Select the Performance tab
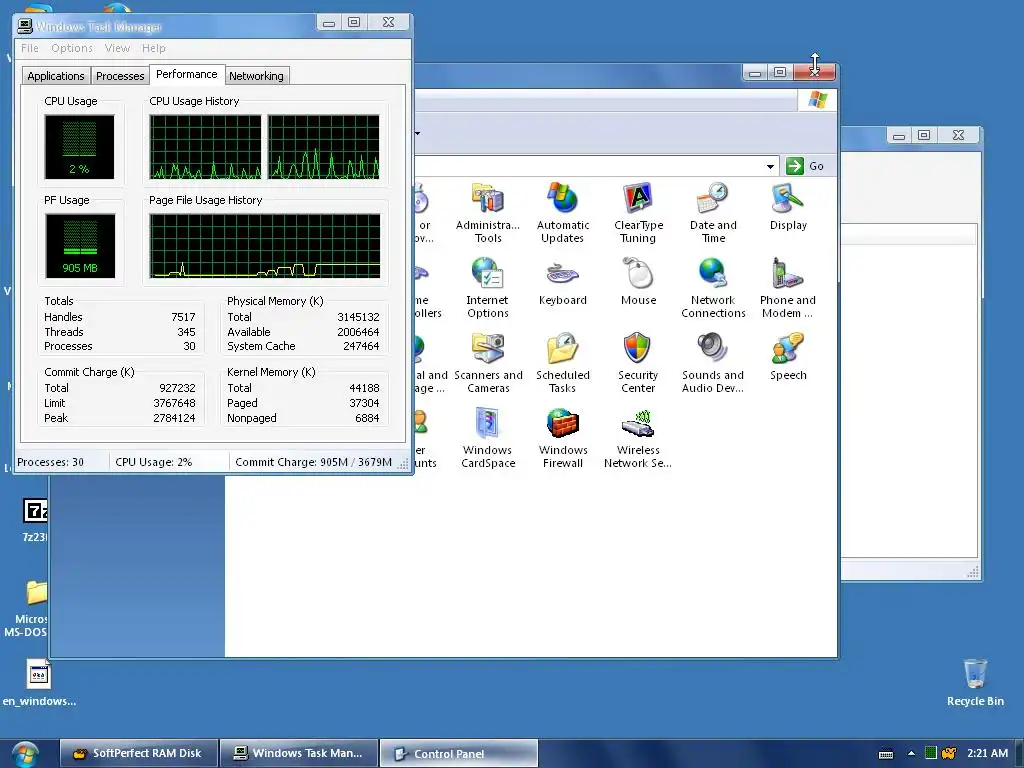This screenshot has width=1024, height=768. point(187,74)
